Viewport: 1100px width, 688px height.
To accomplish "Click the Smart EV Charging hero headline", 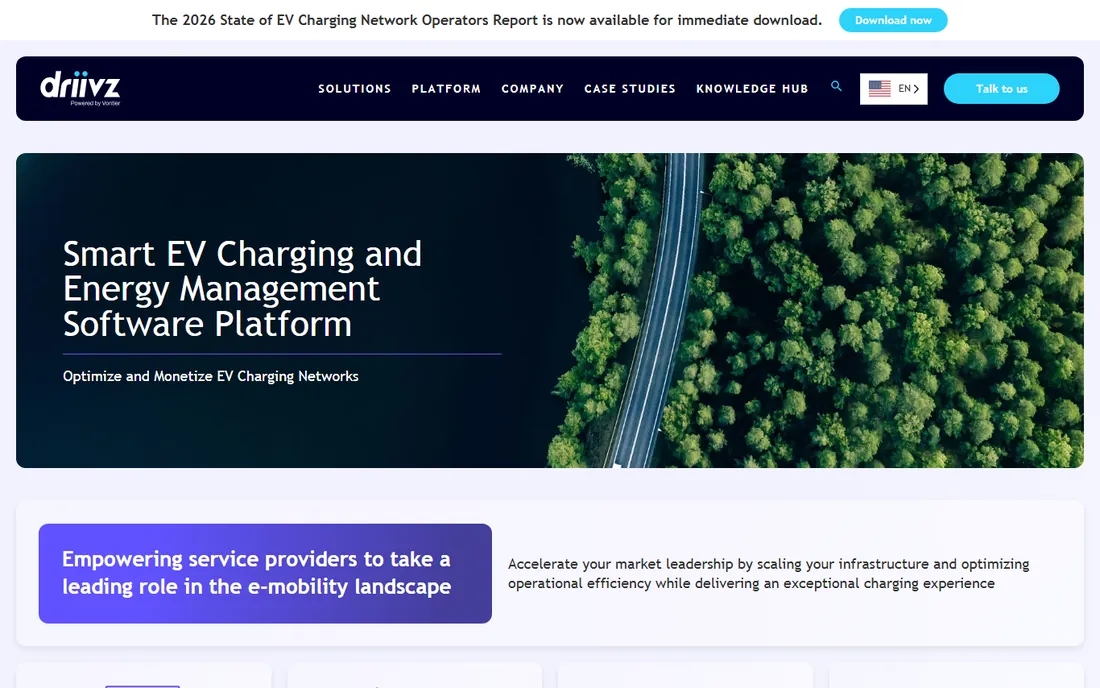I will click(242, 288).
